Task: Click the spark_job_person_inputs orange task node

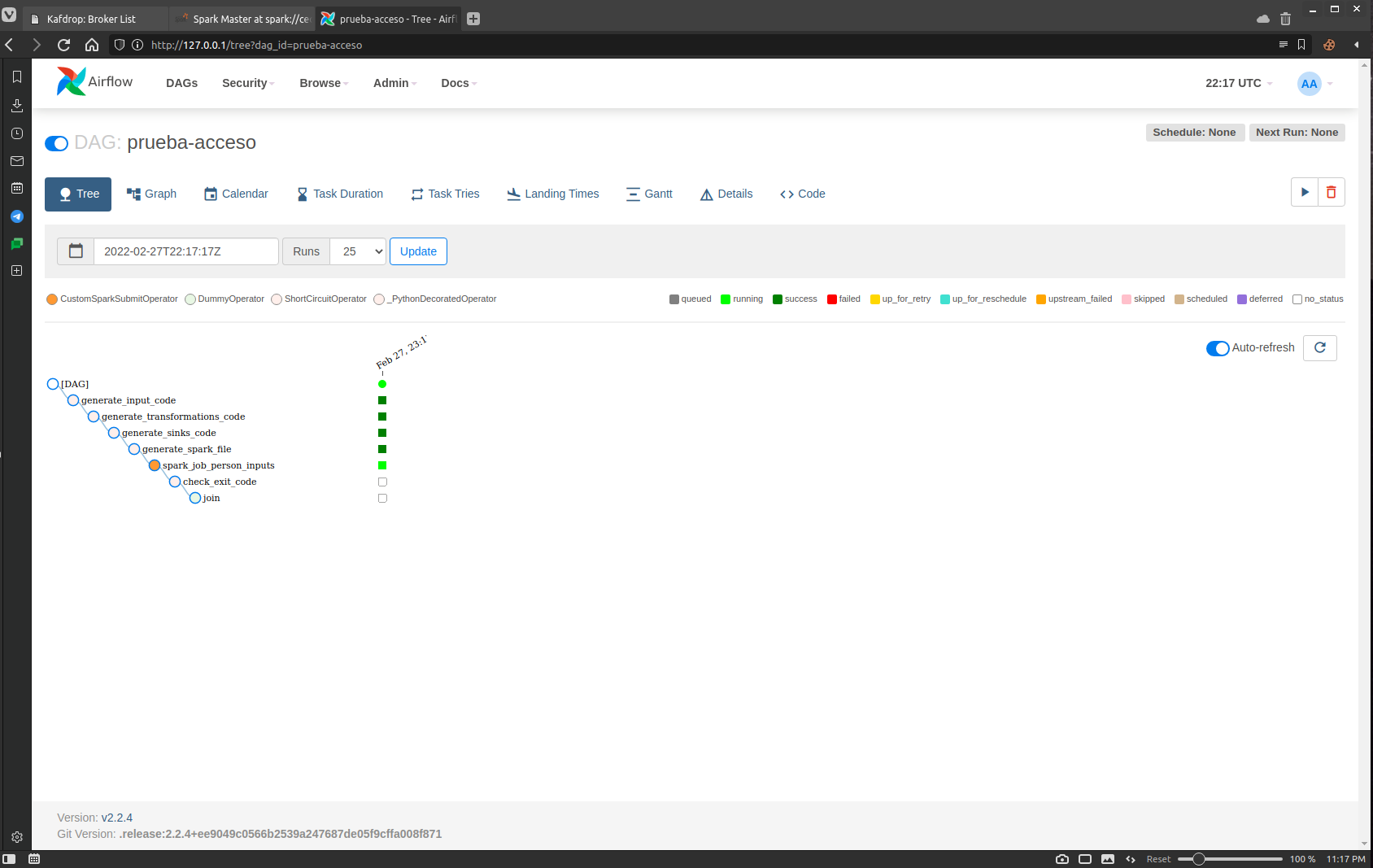Action: tap(155, 465)
